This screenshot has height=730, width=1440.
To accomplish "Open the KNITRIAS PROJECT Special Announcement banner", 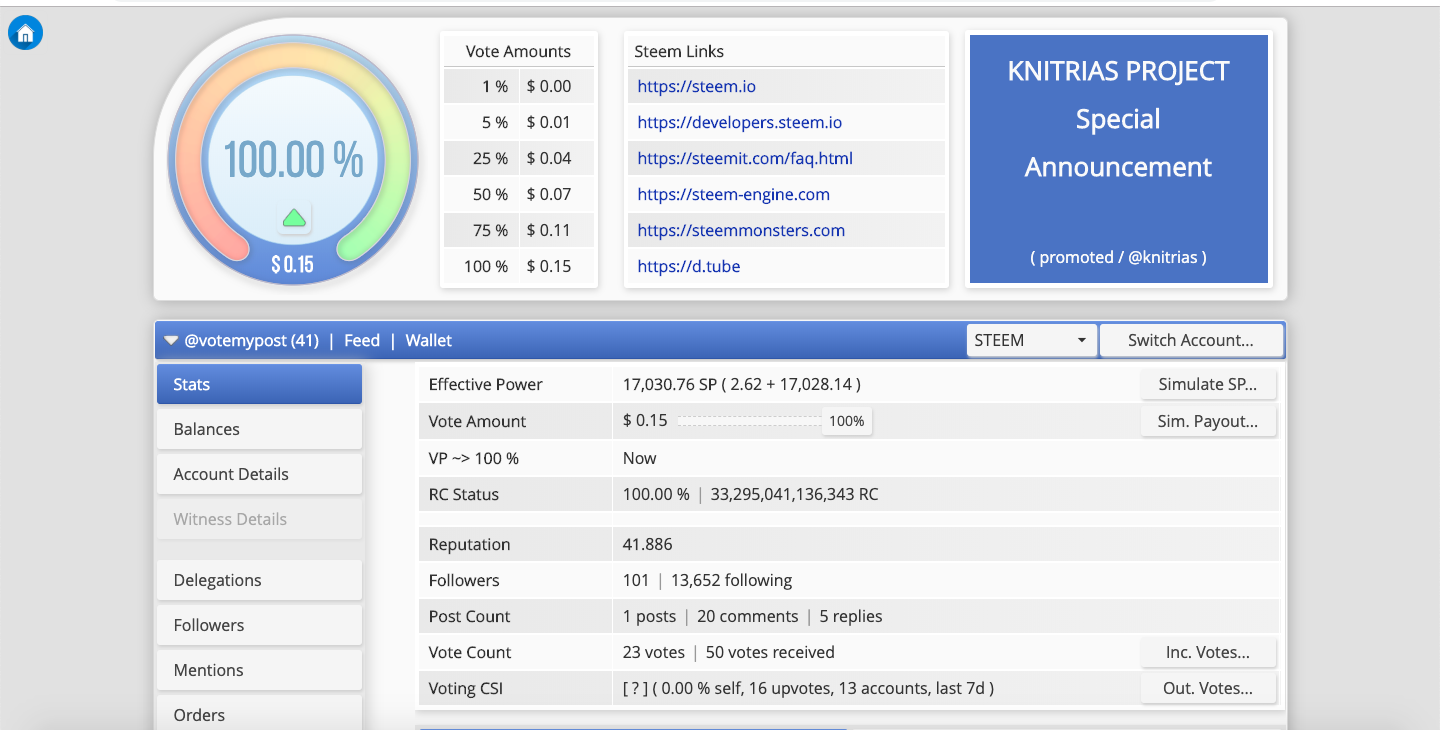I will click(x=1119, y=159).
